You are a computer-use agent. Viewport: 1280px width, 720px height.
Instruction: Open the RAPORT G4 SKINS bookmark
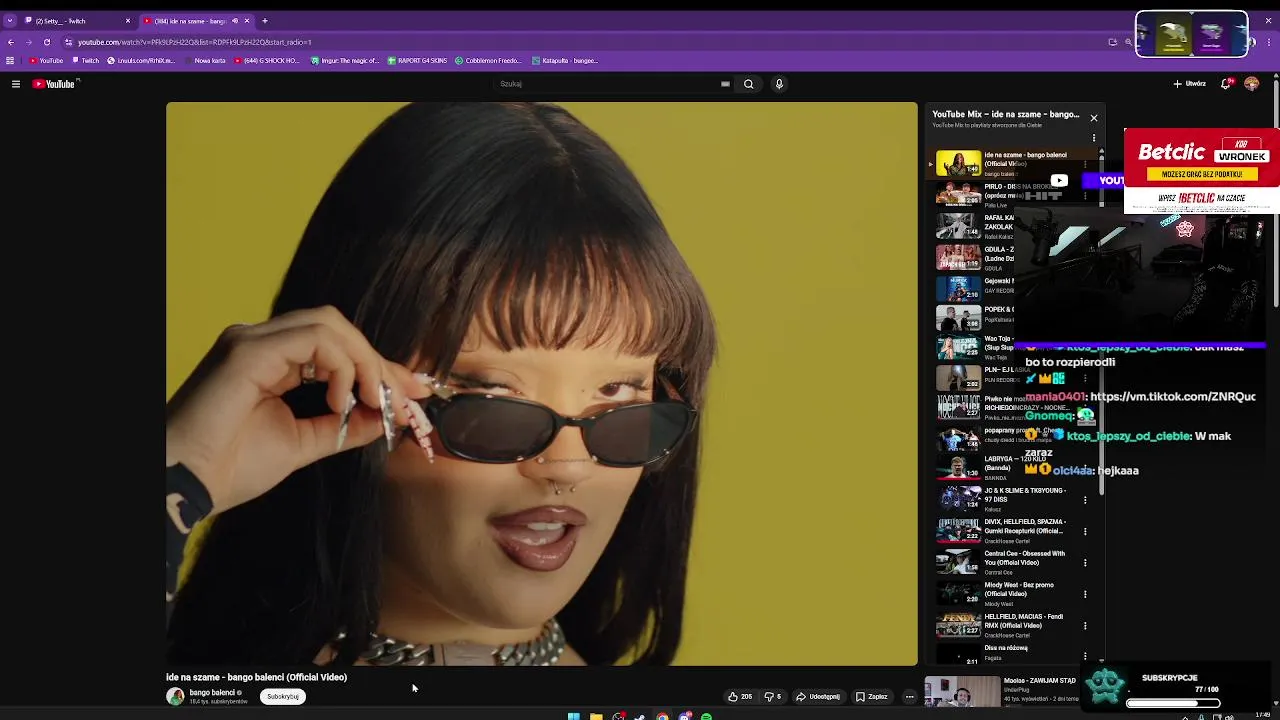coord(417,61)
